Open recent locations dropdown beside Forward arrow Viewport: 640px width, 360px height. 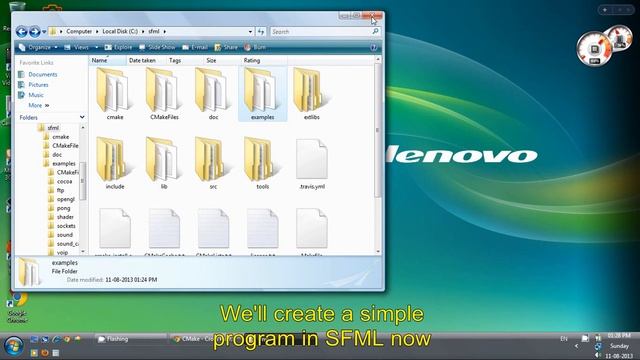pyautogui.click(x=44, y=31)
